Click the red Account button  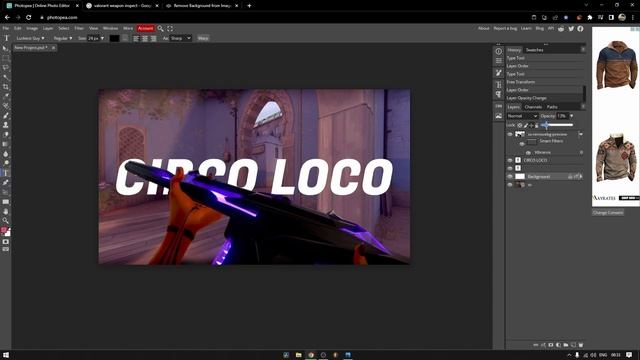tap(145, 28)
